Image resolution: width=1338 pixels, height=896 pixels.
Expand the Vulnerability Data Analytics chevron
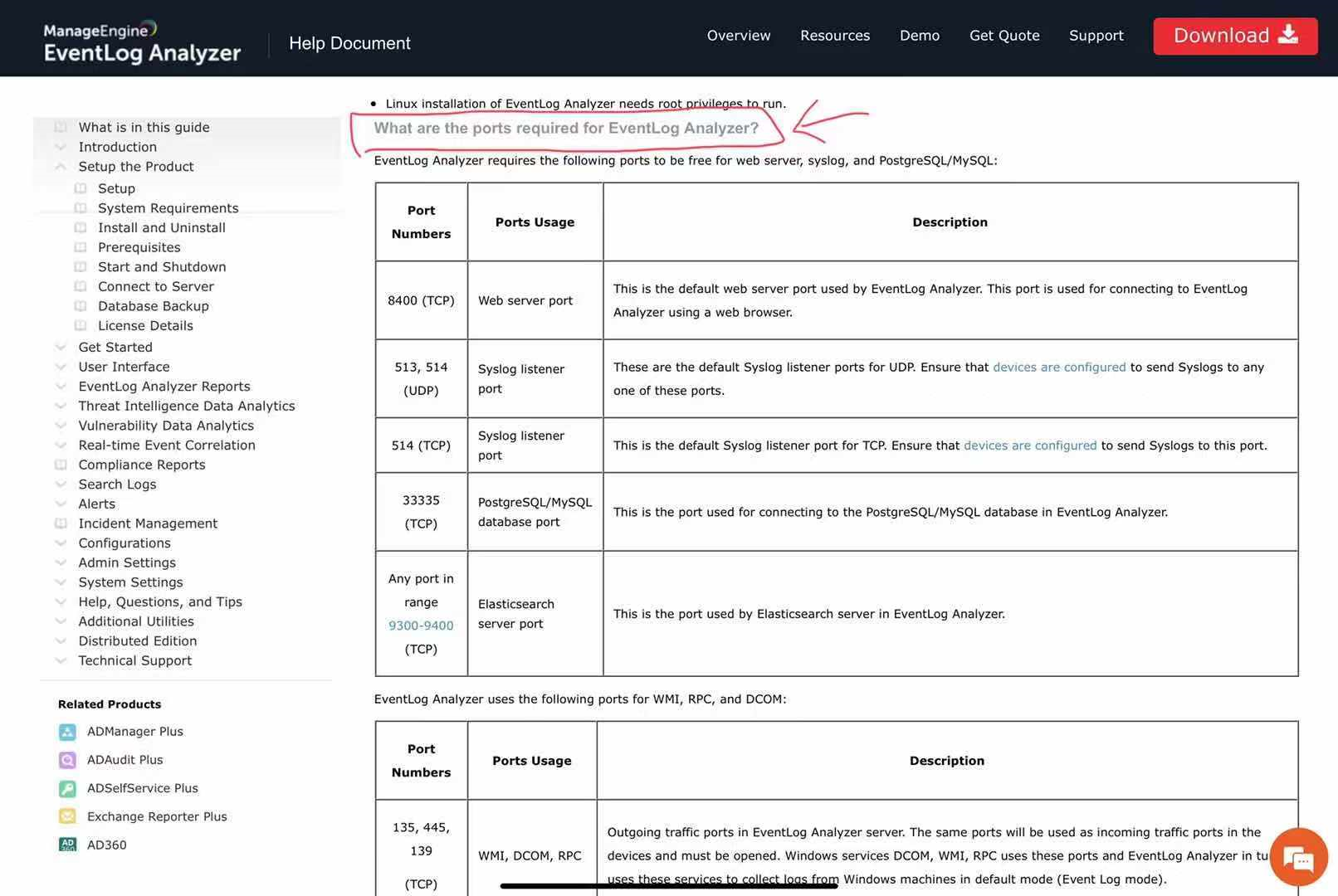tap(61, 426)
